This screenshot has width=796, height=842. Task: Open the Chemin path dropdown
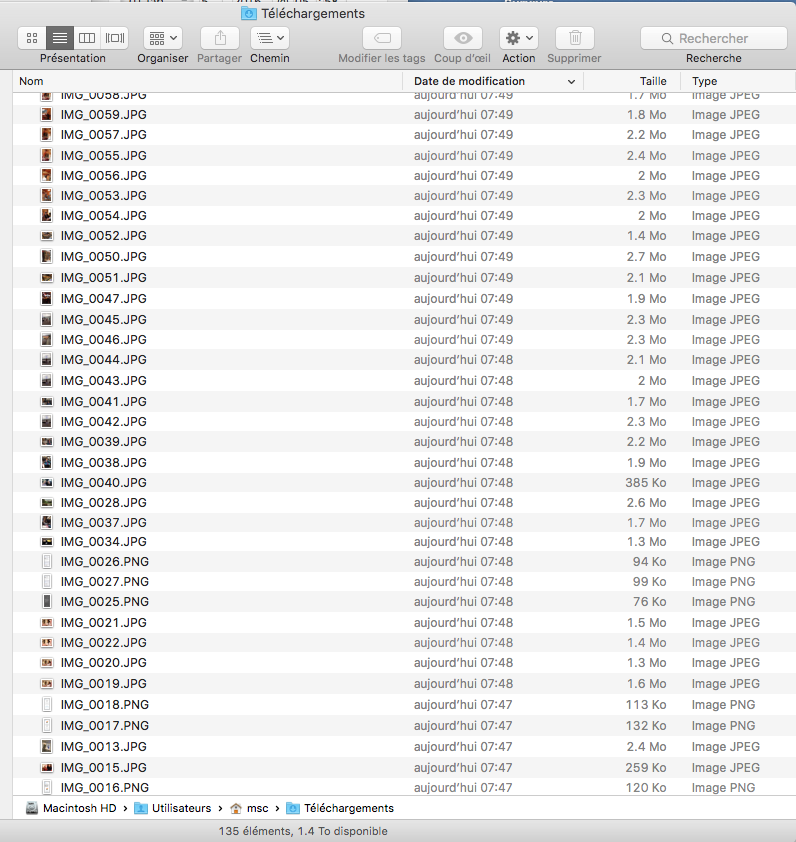click(269, 38)
